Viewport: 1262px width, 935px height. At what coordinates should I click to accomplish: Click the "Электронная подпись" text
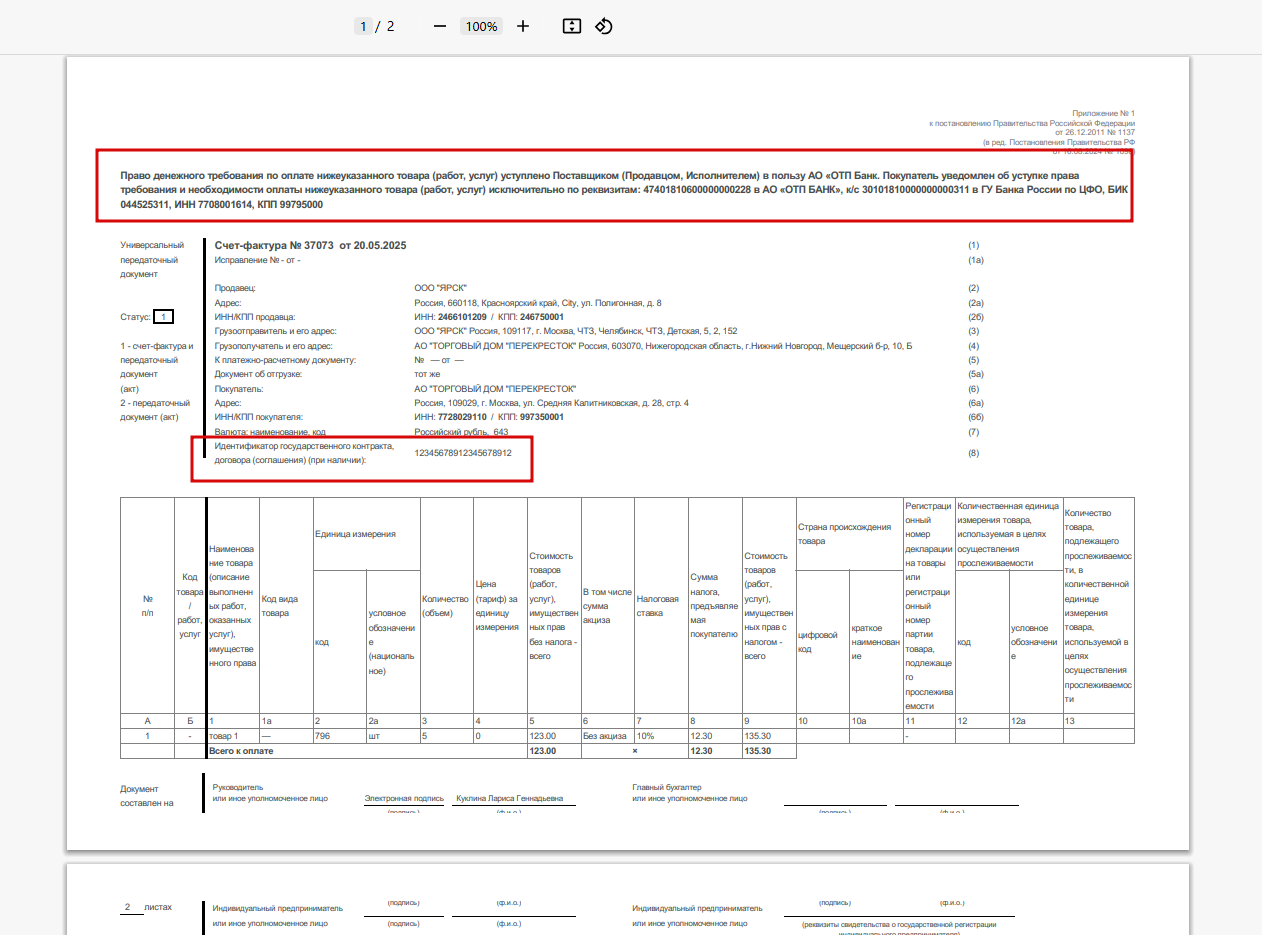[404, 799]
